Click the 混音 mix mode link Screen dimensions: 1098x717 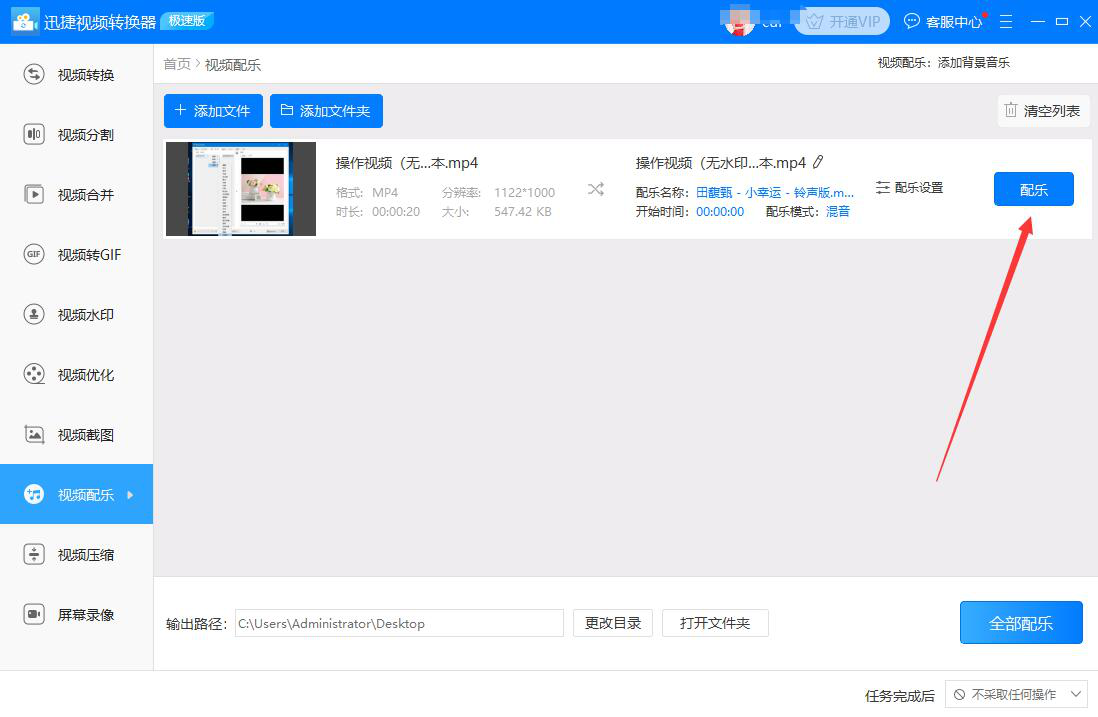(x=838, y=211)
